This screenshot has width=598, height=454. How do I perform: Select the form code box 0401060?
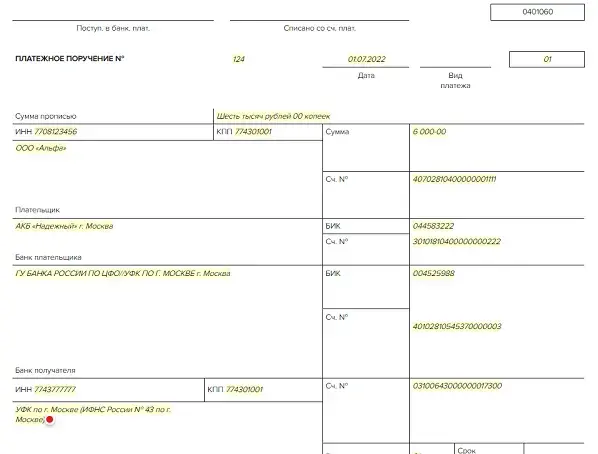(537, 12)
